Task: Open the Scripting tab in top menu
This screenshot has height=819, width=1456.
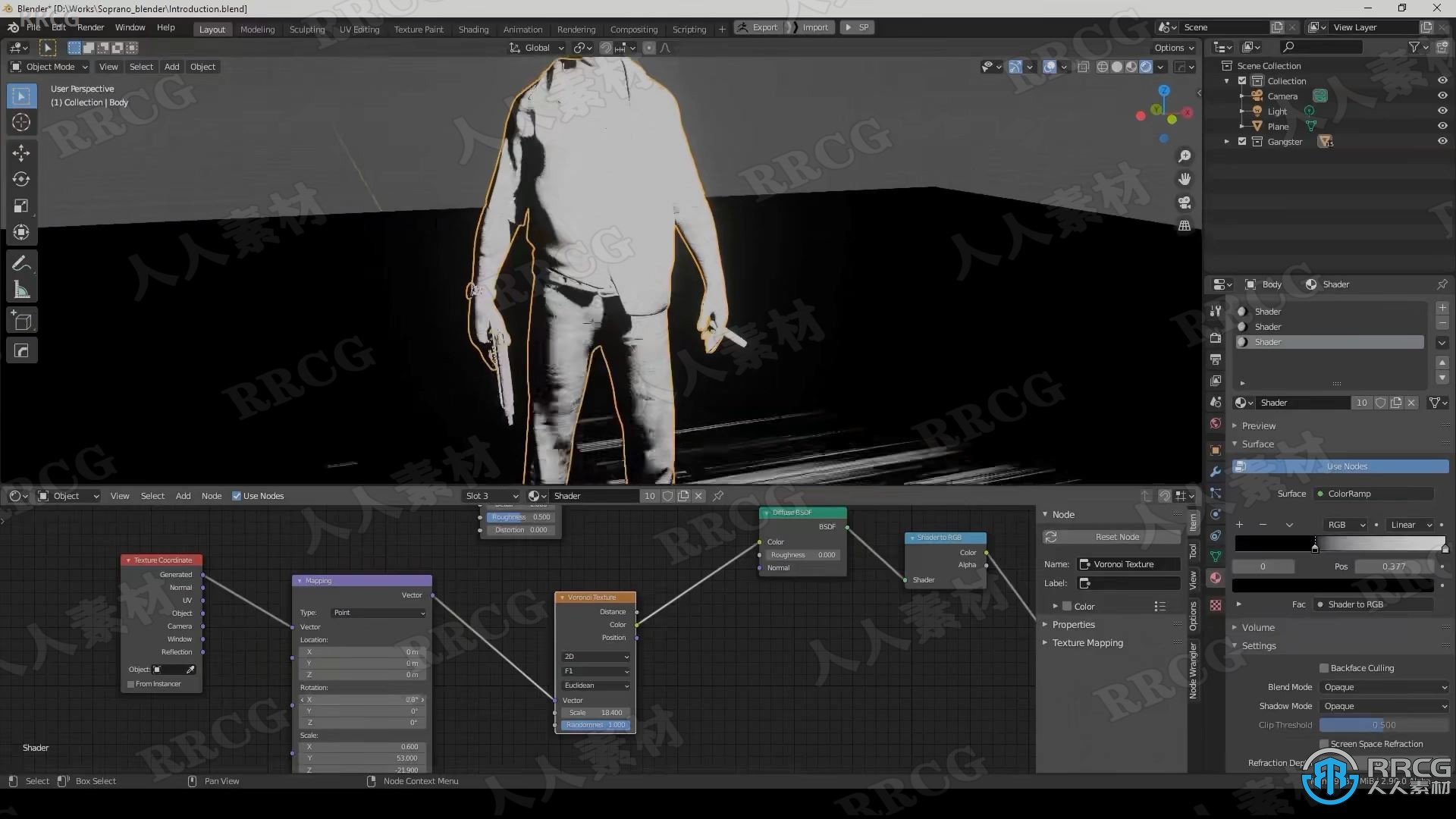Action: click(689, 27)
